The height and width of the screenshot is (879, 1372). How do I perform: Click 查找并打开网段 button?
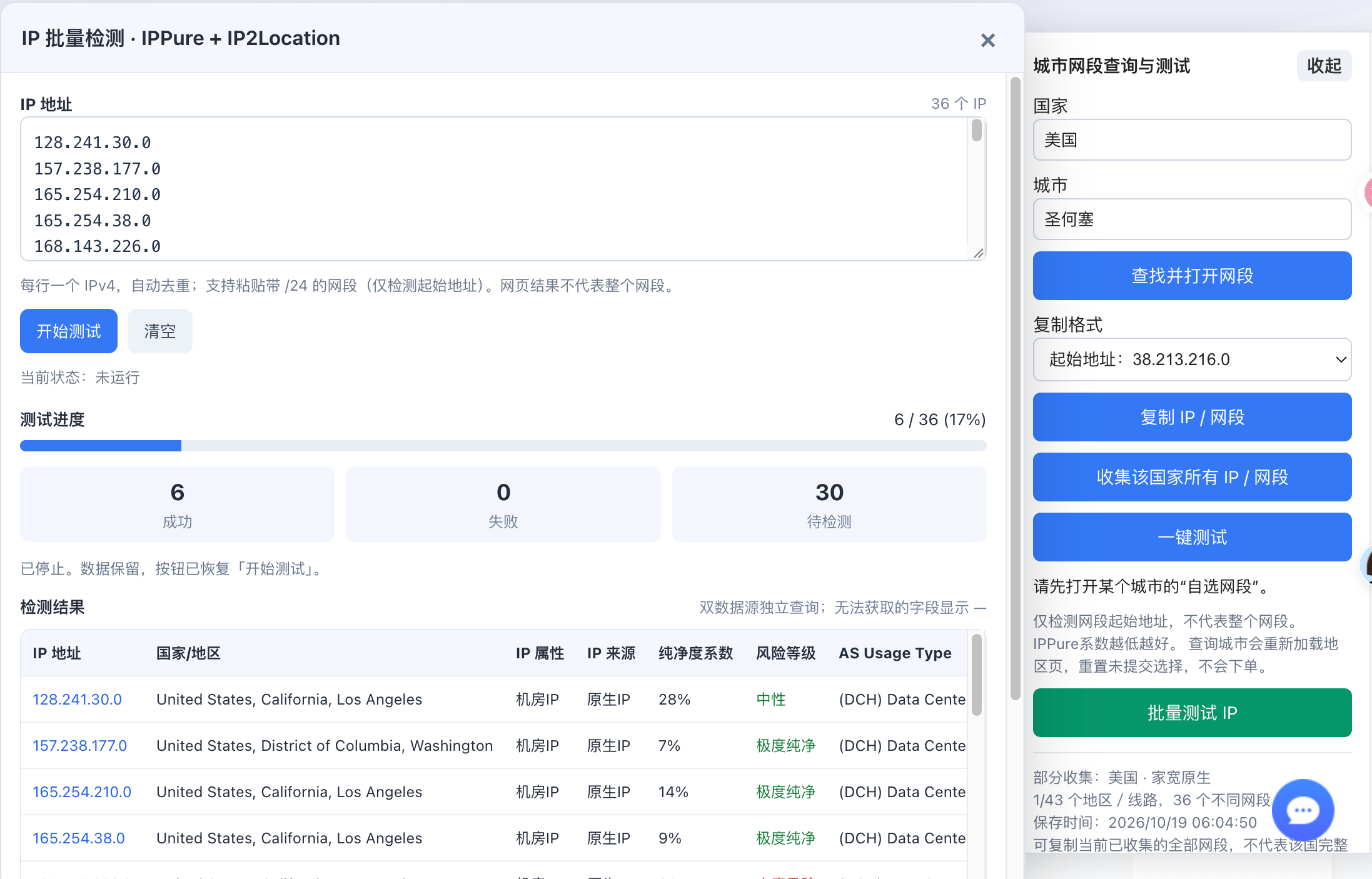(1192, 276)
